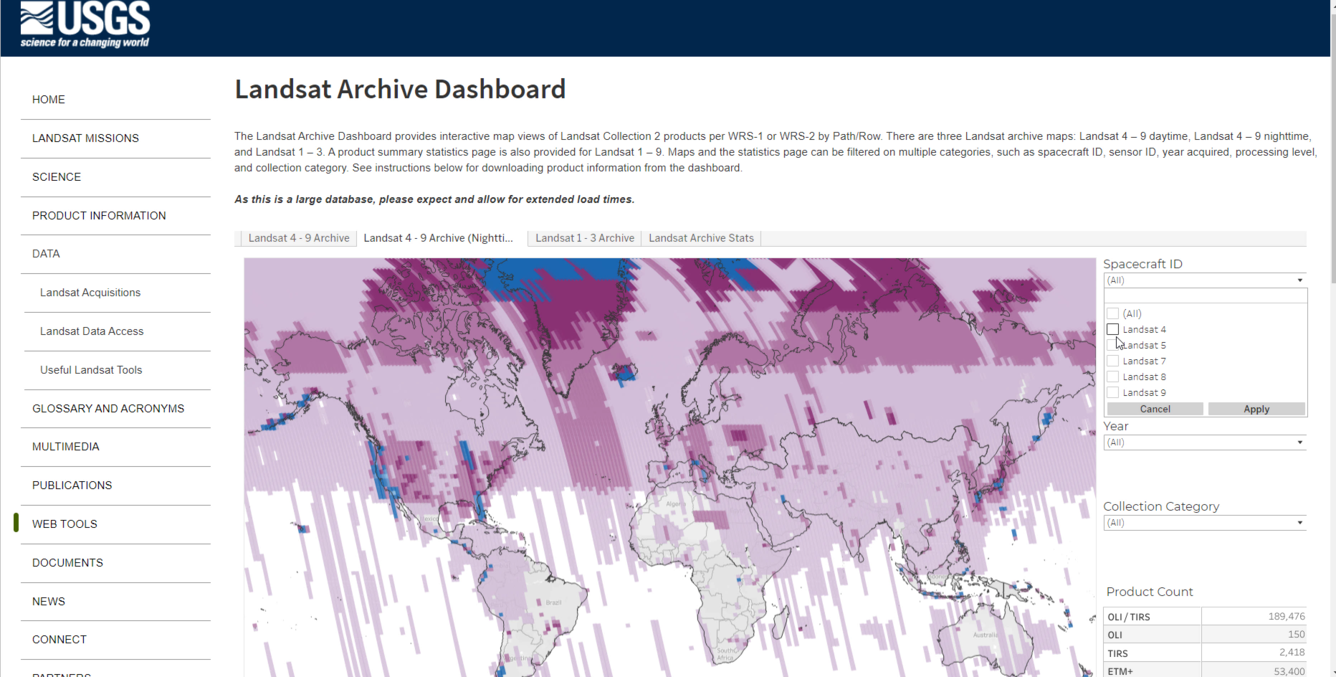The width and height of the screenshot is (1336, 677).
Task: Switch to the Landsat 4 - 9 Archive tab
Action: tap(298, 238)
